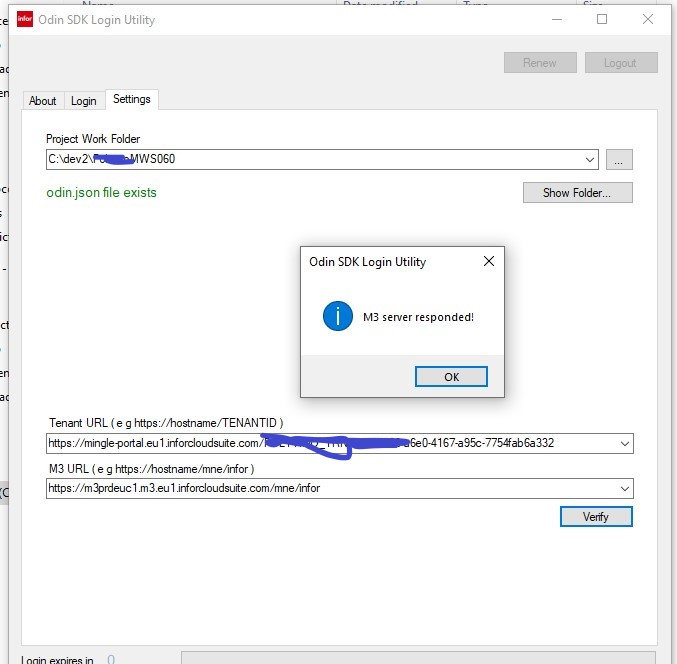Expand the Tenant URL dropdown arrow
Screen dimensions: 677x664
(624, 443)
